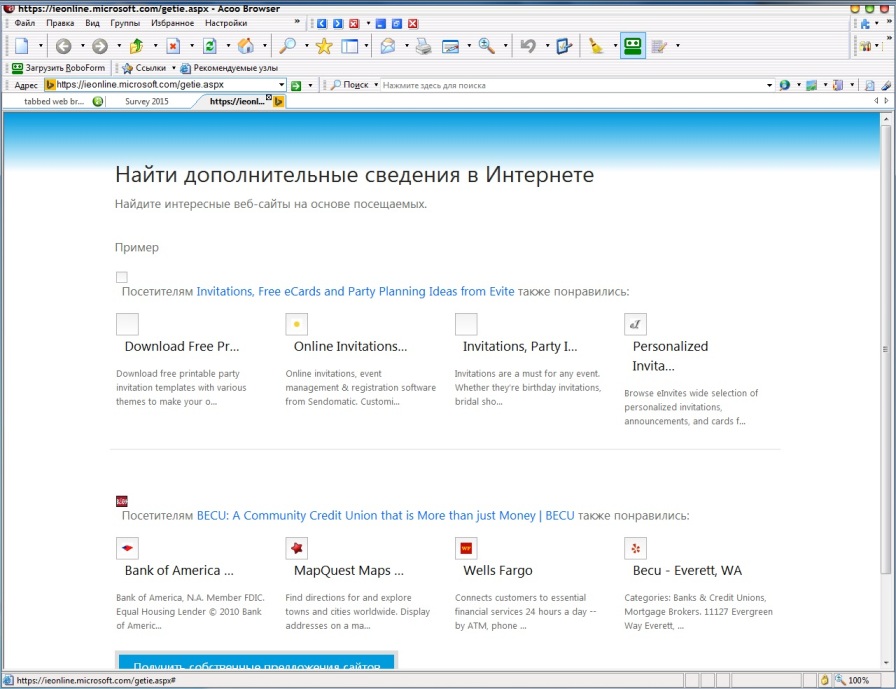Click the globe search engine icon
This screenshot has width=896, height=689.
pos(785,85)
